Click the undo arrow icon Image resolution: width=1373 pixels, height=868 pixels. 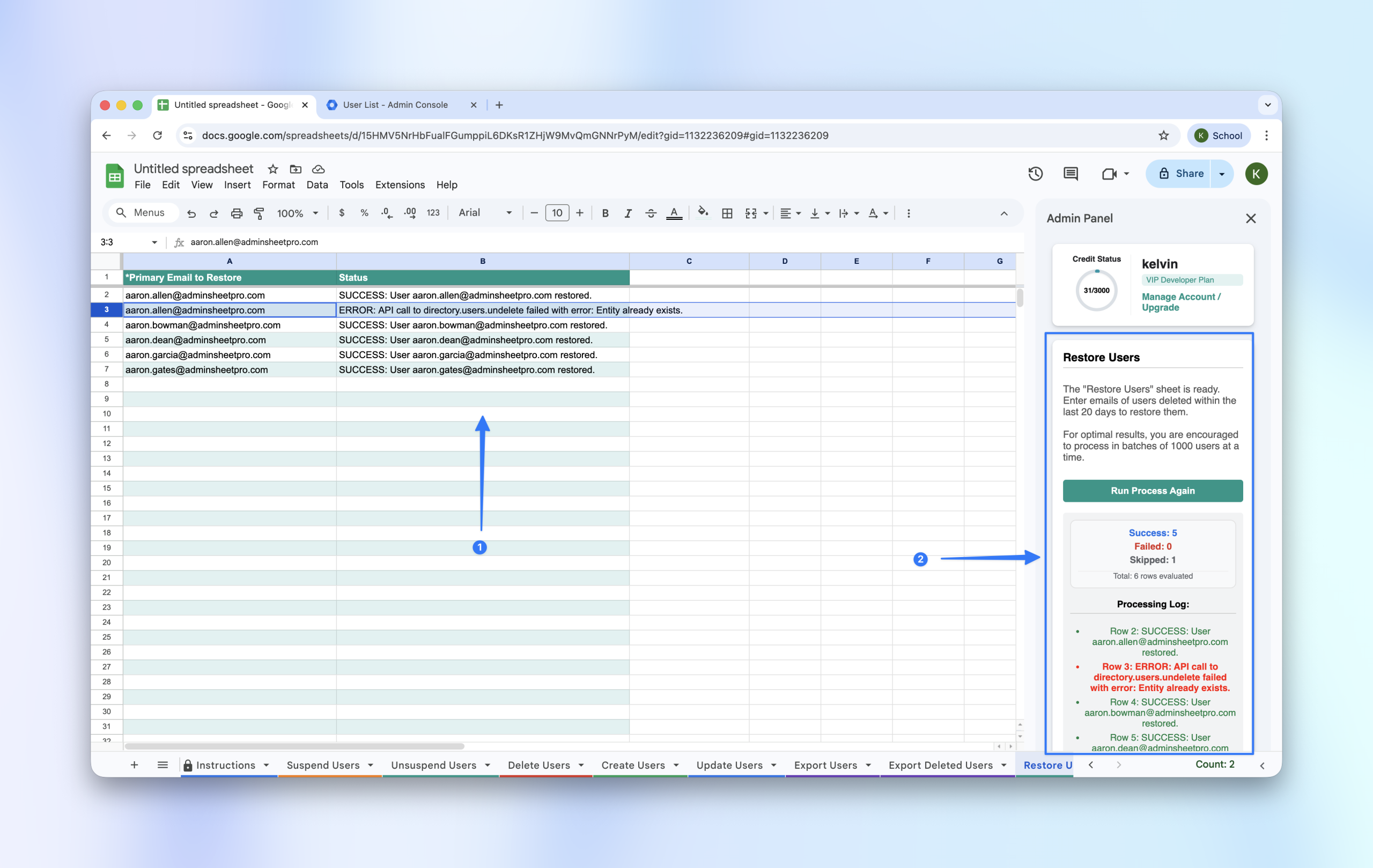tap(191, 213)
